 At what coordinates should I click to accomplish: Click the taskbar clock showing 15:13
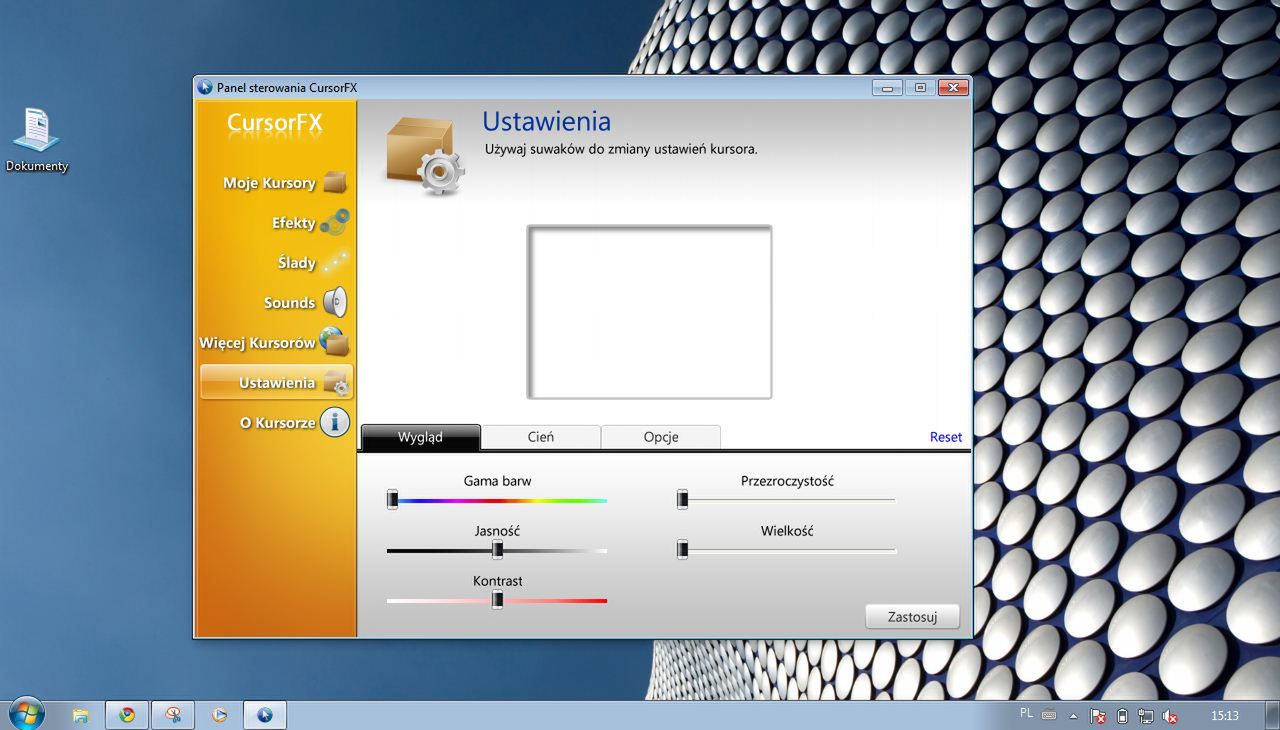pyautogui.click(x=1224, y=716)
